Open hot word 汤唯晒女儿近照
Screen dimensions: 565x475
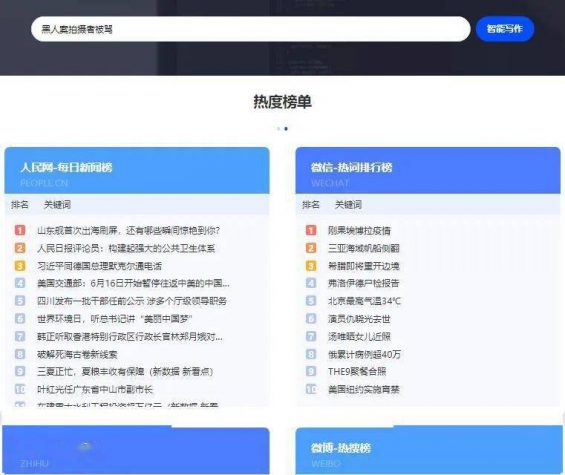pyautogui.click(x=359, y=337)
